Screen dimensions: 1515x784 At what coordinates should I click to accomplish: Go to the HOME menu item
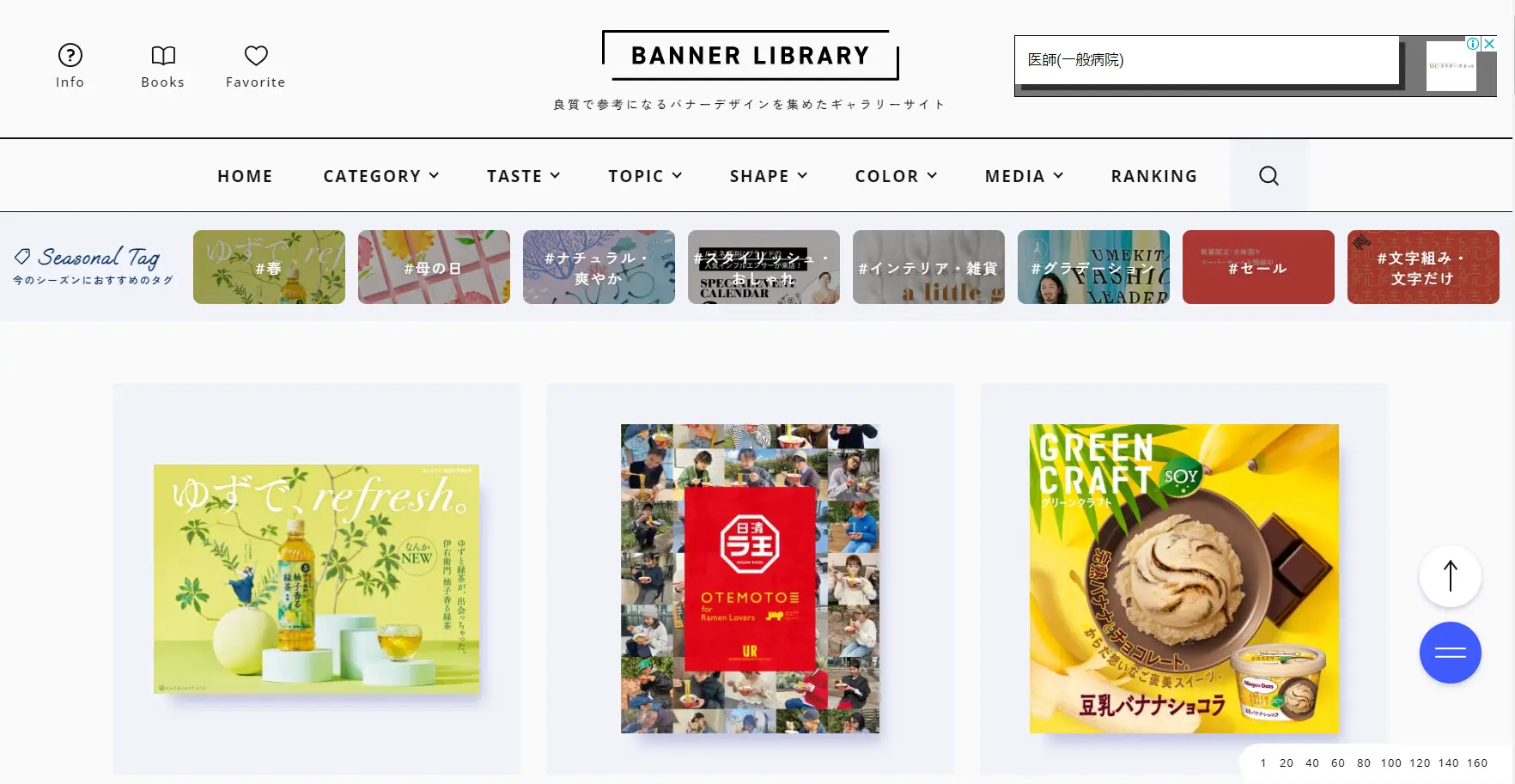tap(245, 176)
